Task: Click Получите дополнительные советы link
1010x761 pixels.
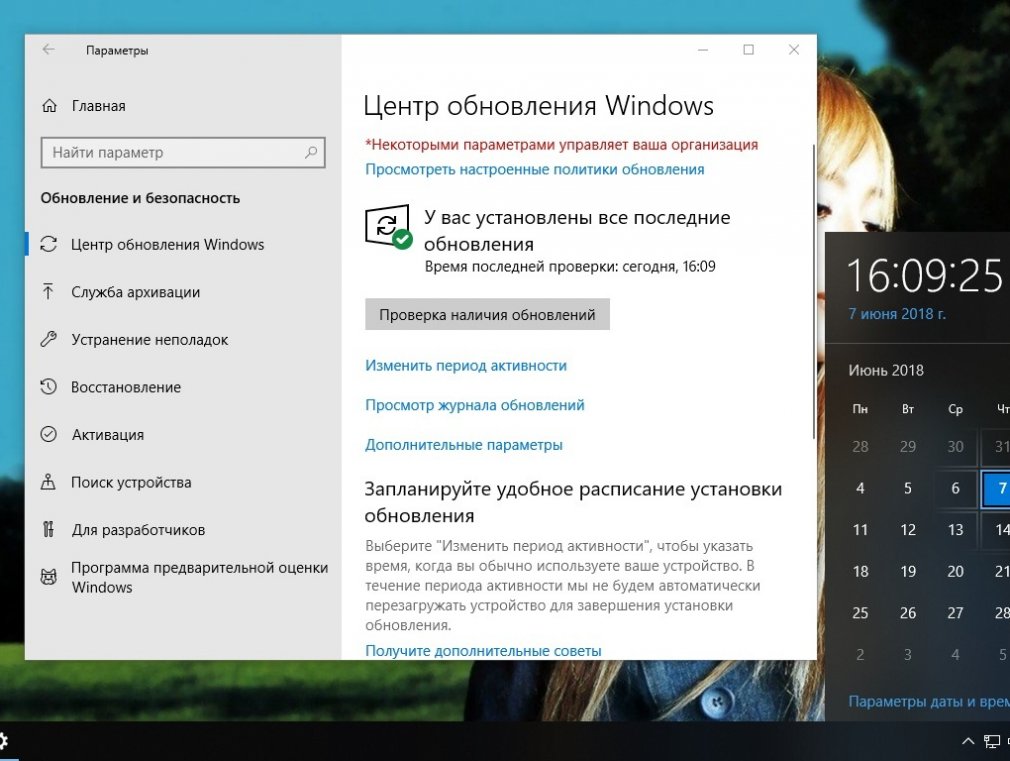Action: [x=483, y=651]
